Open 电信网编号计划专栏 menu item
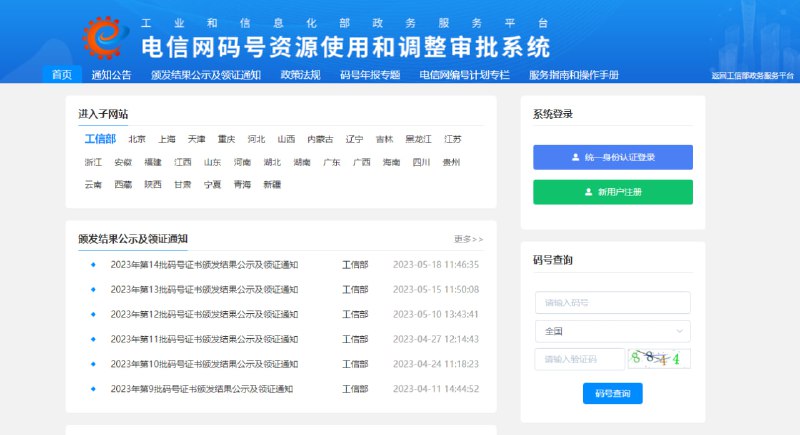This screenshot has width=800, height=435. [464, 74]
